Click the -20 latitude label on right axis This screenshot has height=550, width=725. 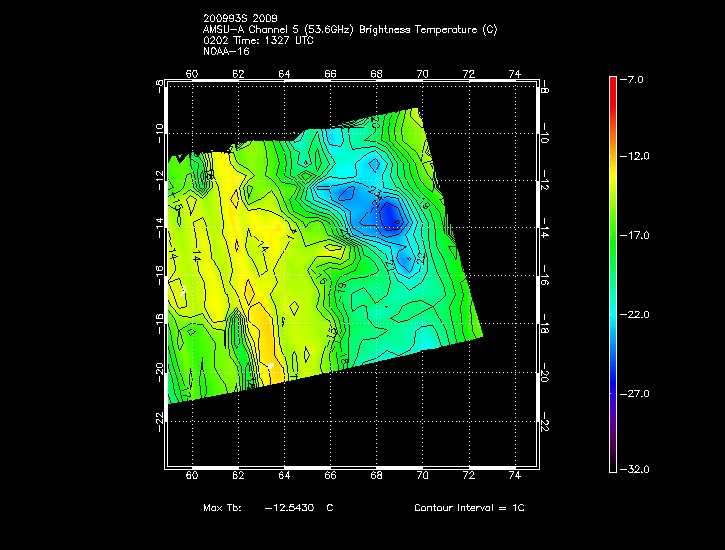pos(545,375)
